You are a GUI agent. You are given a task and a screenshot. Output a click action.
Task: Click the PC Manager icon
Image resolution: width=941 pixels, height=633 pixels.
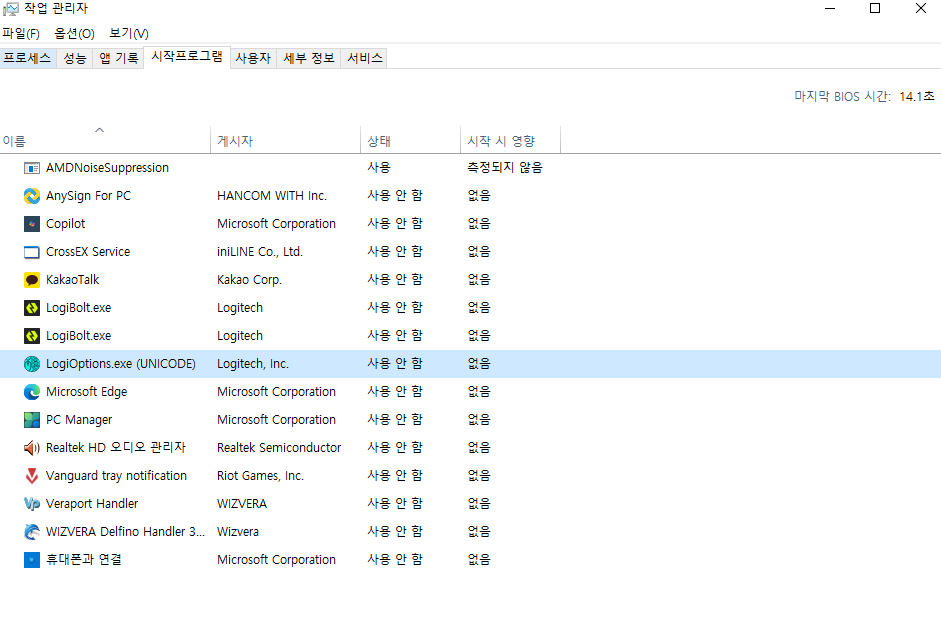(32, 420)
